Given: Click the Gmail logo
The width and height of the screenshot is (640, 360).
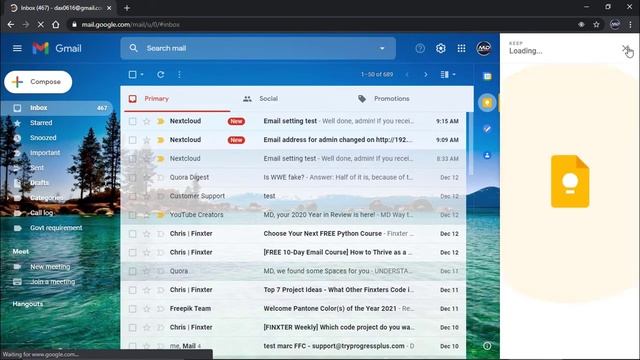Looking at the screenshot, I should (57, 48).
